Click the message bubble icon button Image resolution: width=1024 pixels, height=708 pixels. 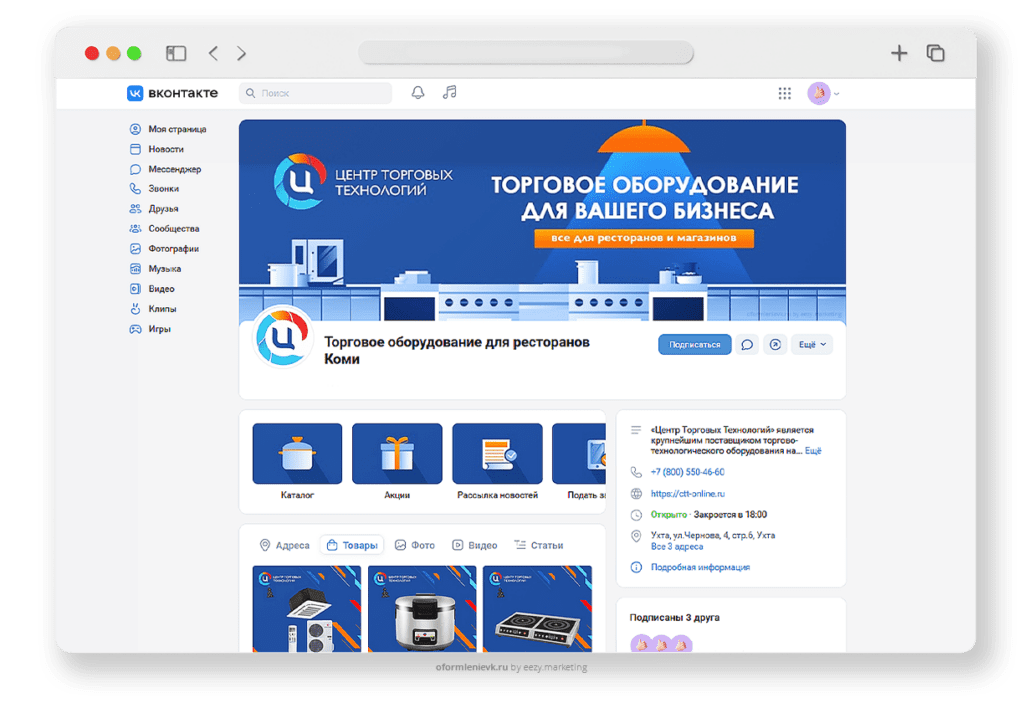pyautogui.click(x=747, y=344)
